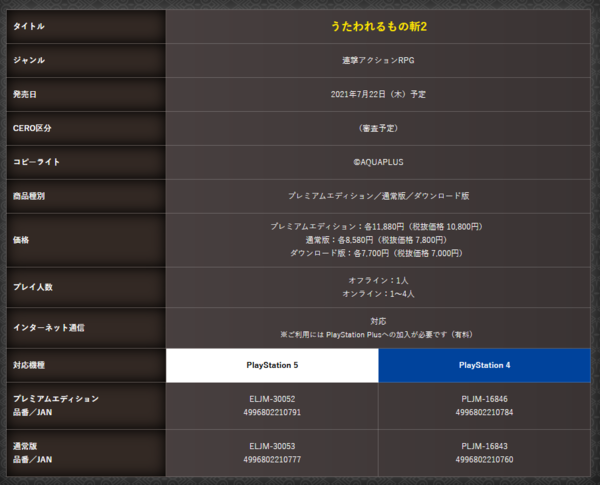Select the genre text アクションRPG

(387, 60)
